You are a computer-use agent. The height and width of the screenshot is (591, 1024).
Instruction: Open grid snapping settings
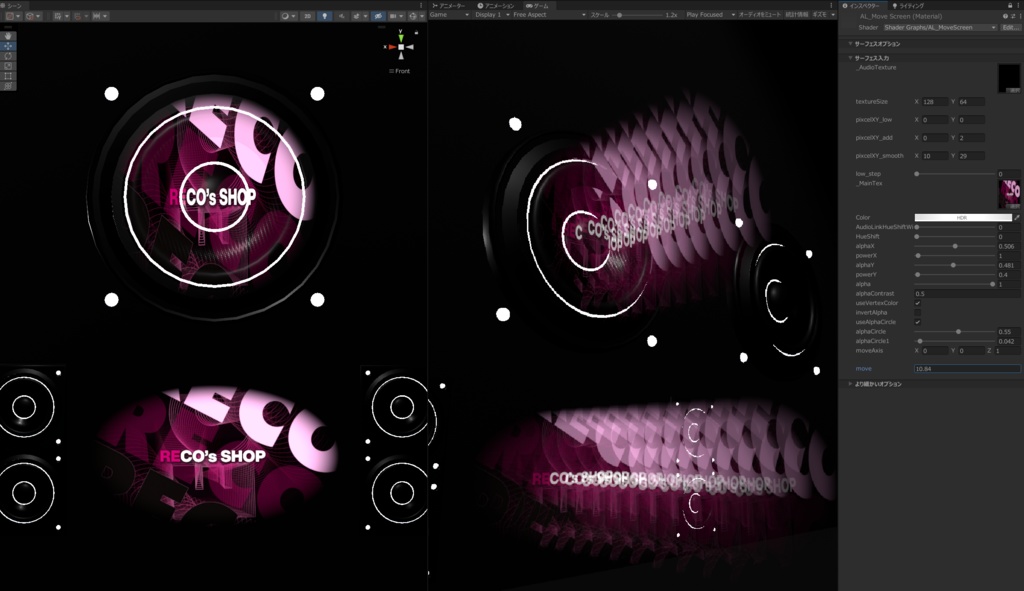point(80,16)
